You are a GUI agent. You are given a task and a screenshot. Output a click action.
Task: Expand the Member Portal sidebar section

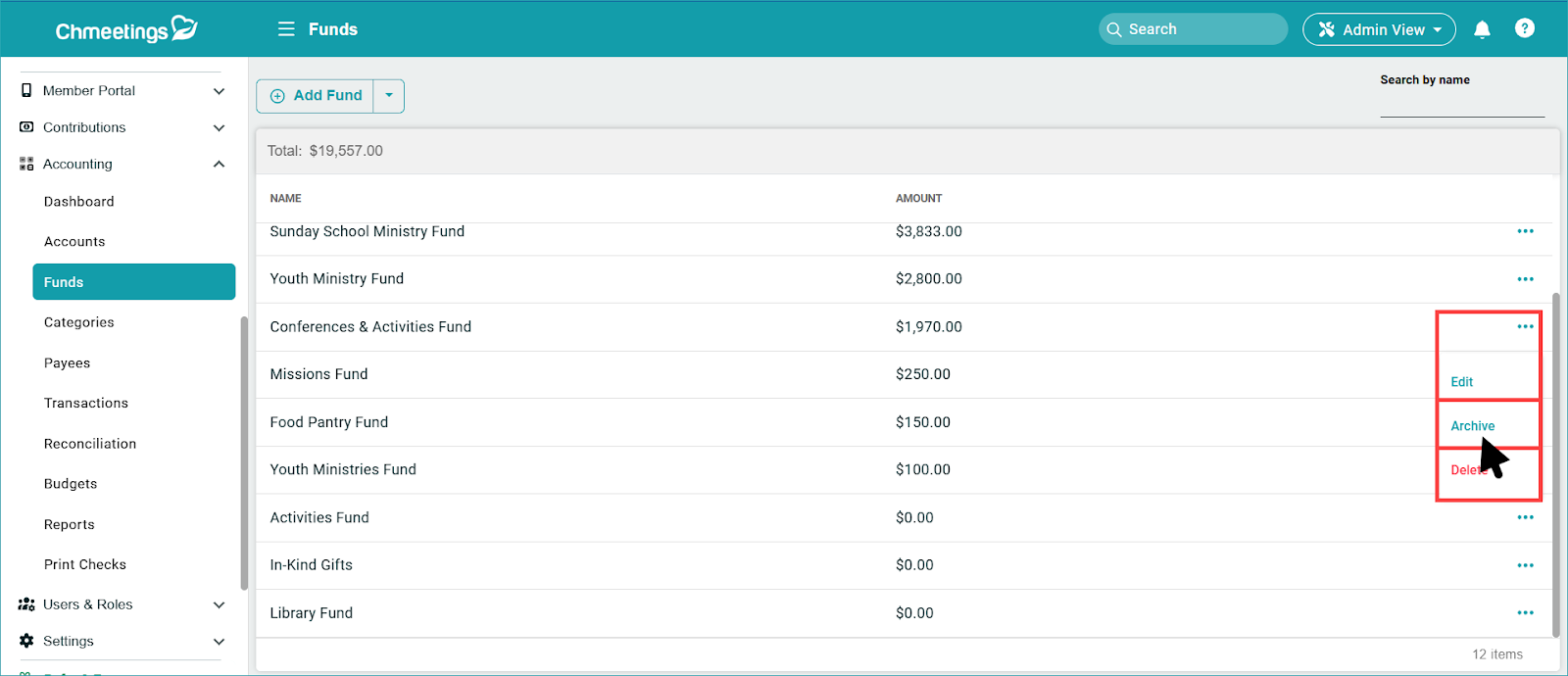[219, 91]
